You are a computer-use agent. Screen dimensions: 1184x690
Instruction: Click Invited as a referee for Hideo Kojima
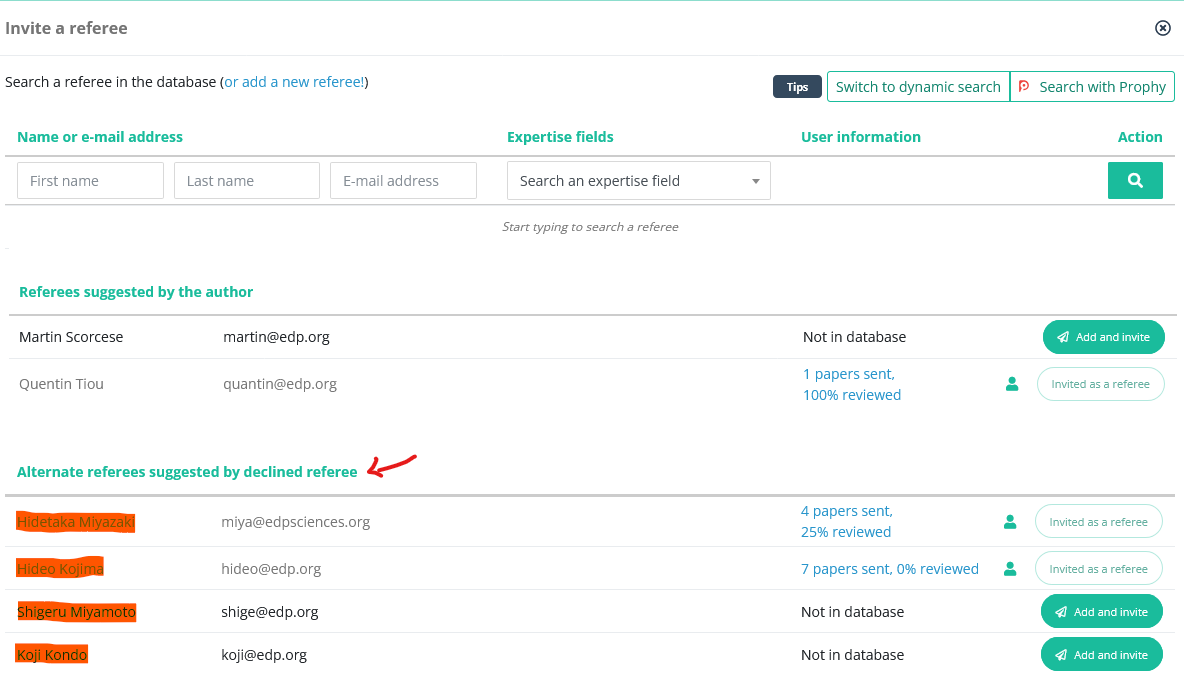click(1098, 568)
